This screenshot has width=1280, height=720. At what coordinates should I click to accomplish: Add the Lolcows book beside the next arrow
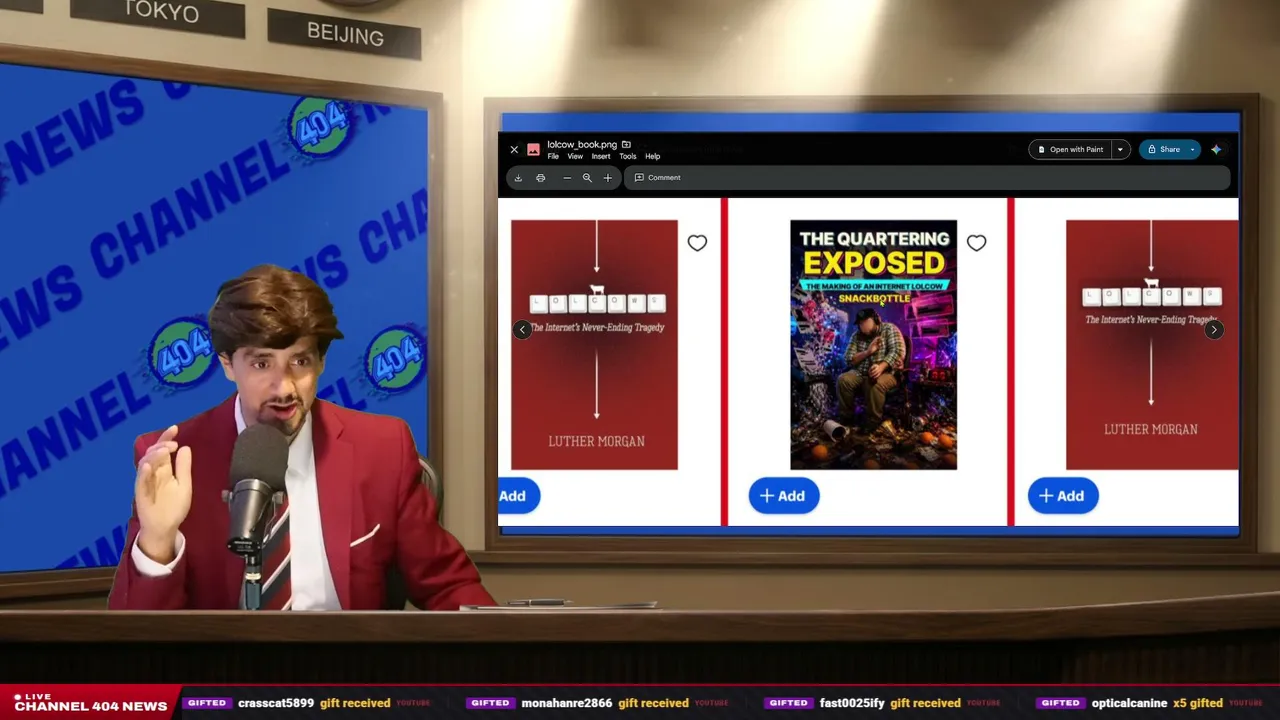1063,496
